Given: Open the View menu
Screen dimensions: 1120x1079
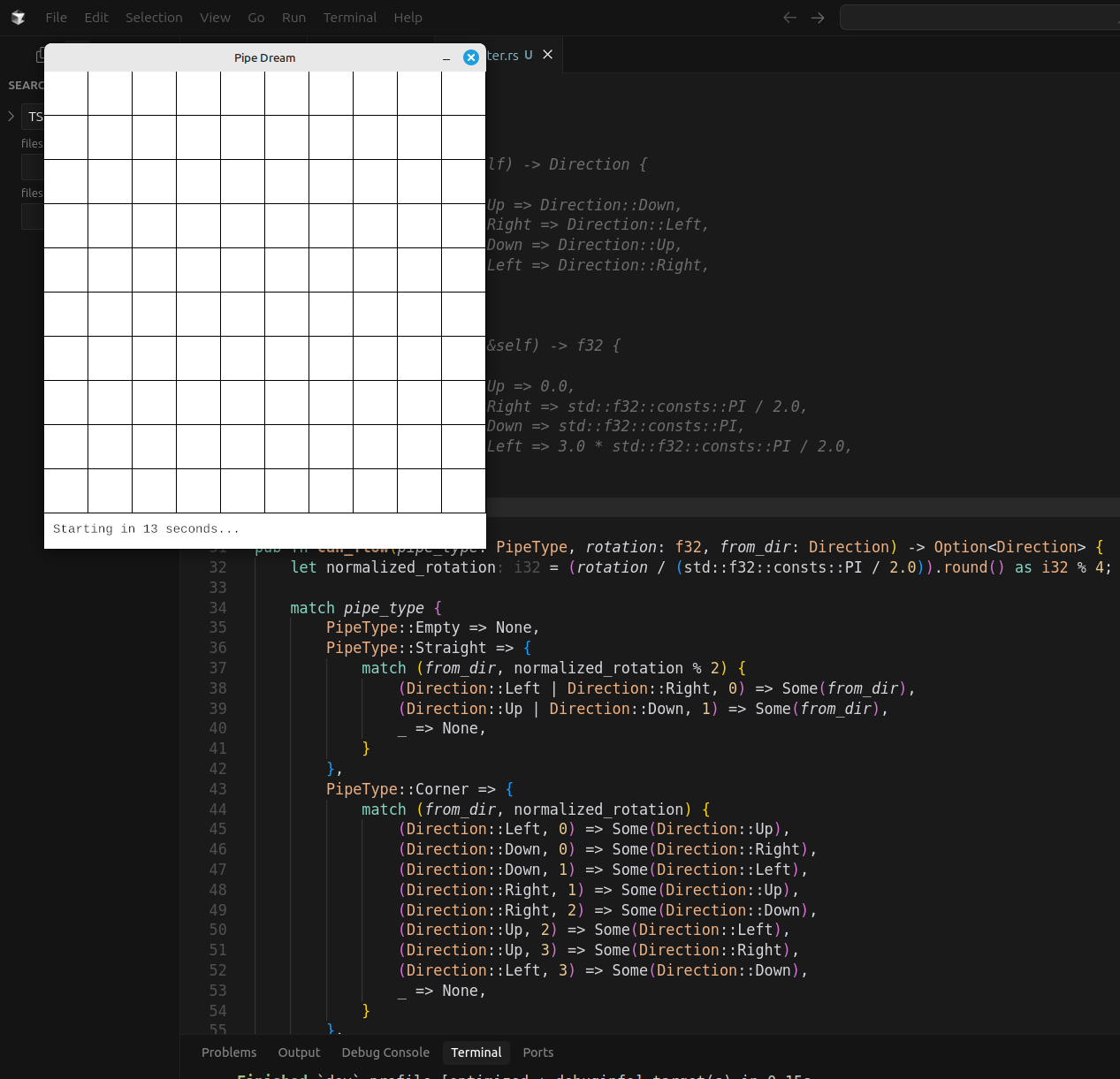Looking at the screenshot, I should tap(215, 18).
